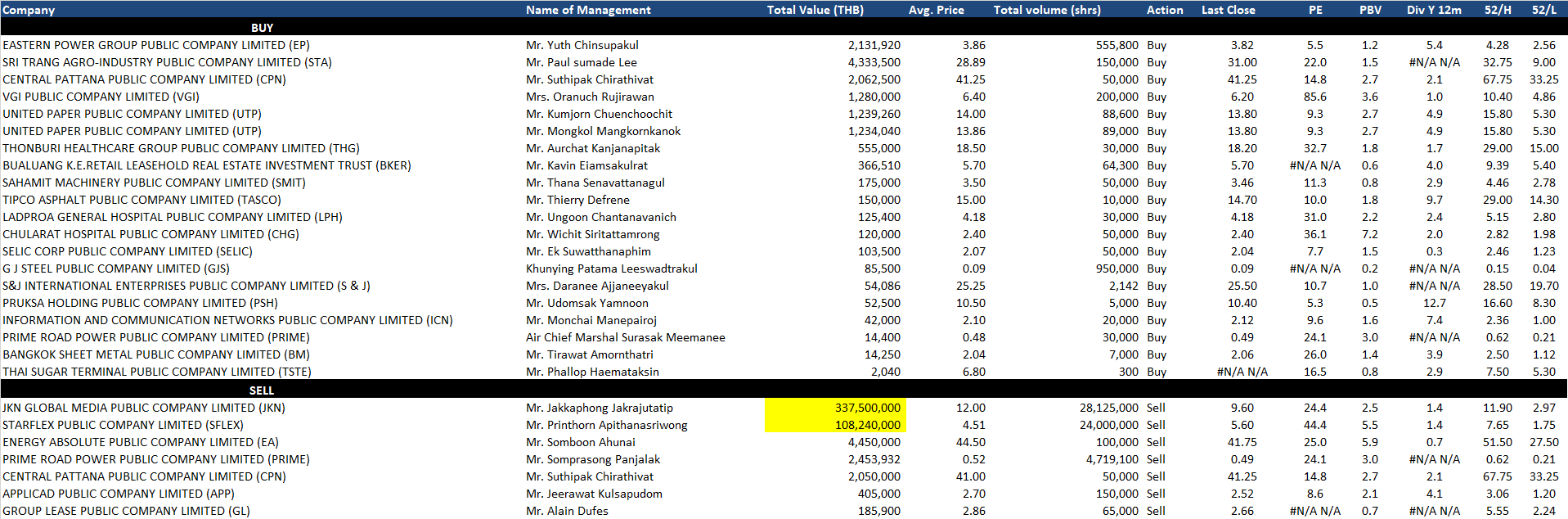
Task: Click the yellow highlighted 337,500,000 cell
Action: [835, 408]
